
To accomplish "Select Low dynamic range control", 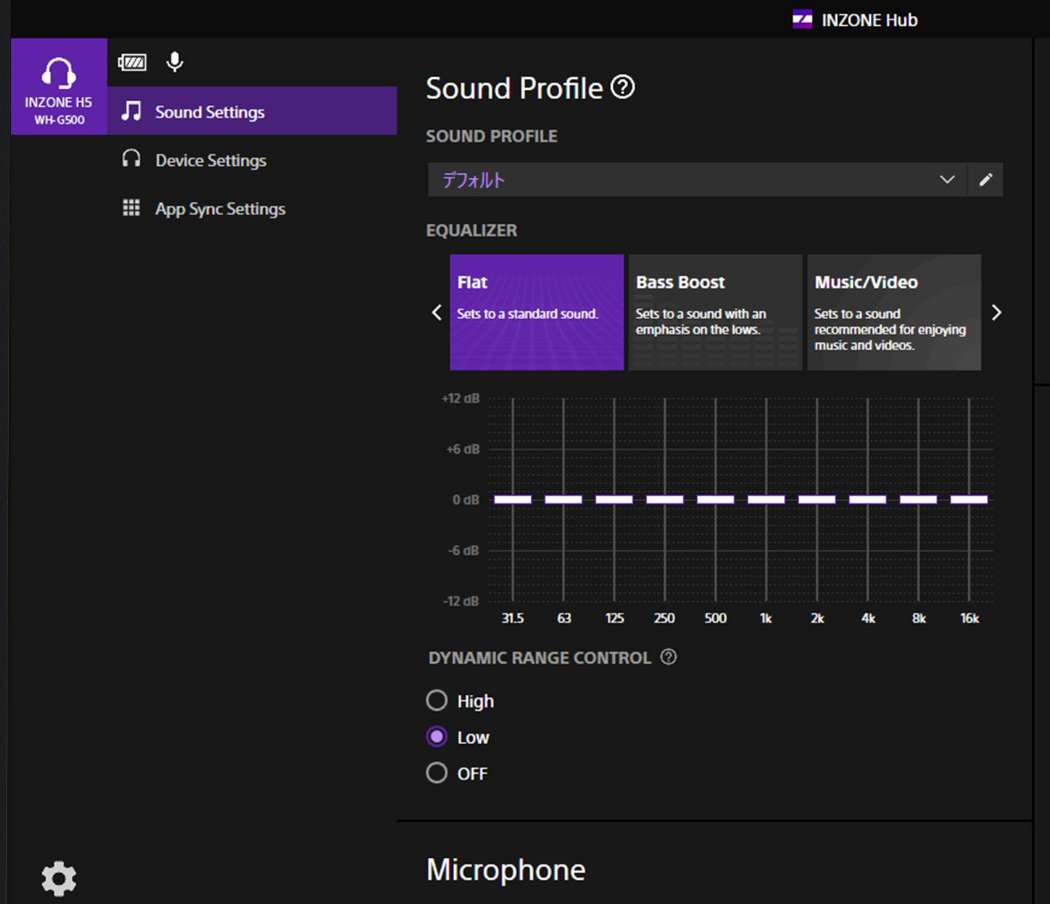I will pos(437,737).
